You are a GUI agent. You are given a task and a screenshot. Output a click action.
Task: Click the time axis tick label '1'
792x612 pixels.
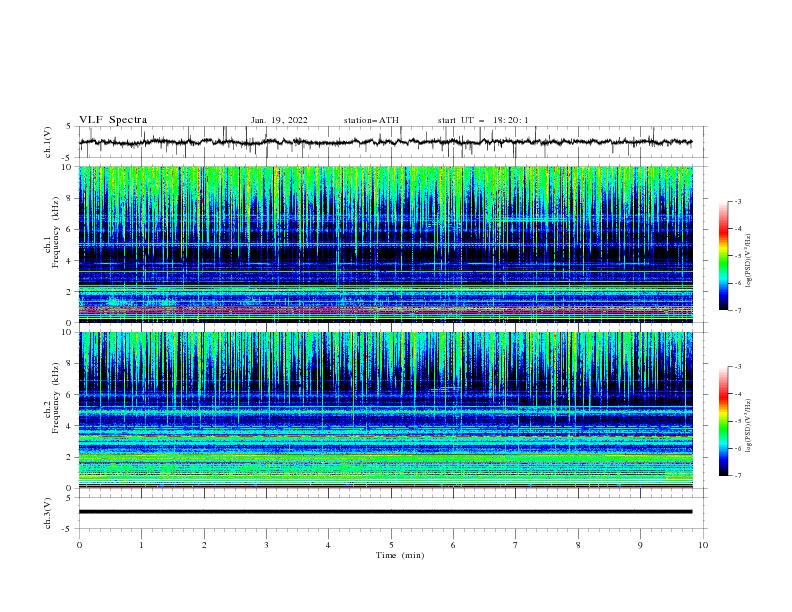tap(141, 545)
